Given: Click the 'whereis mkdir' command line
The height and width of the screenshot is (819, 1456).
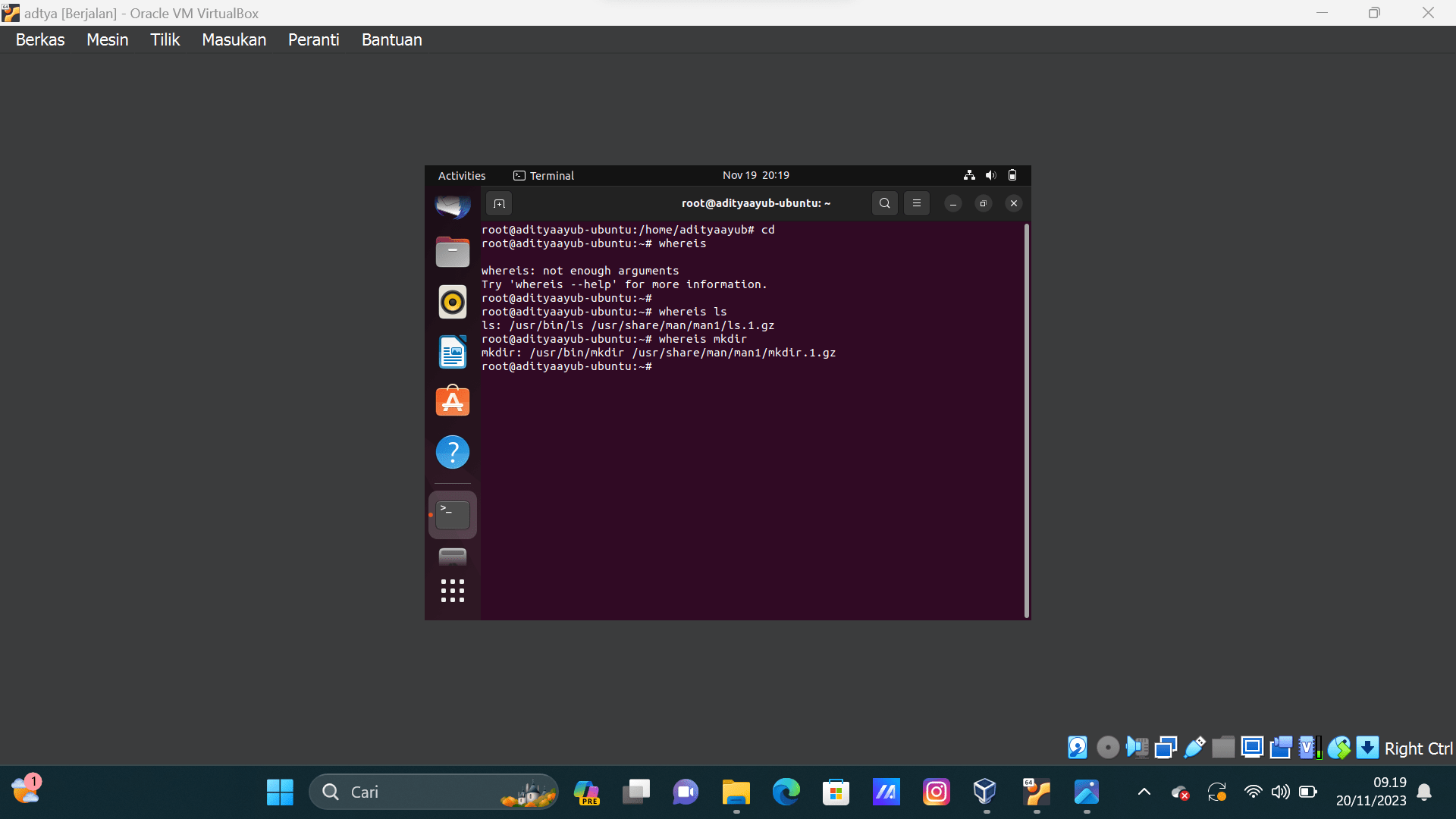Looking at the screenshot, I should 614,339.
